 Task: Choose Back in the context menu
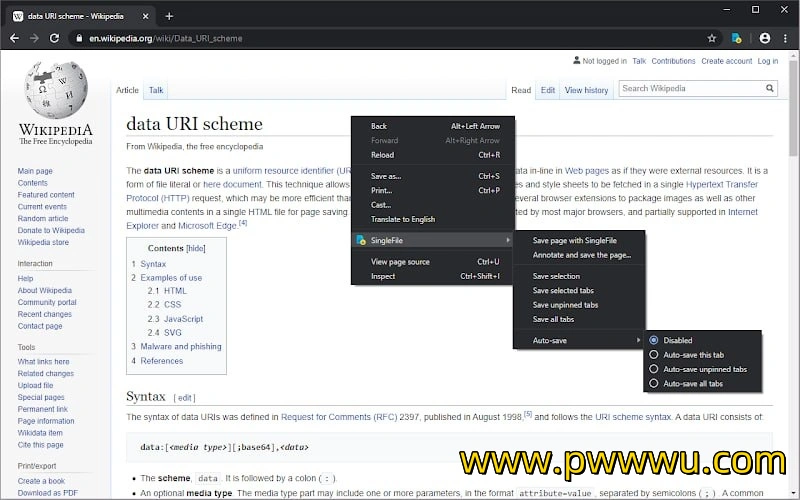pos(433,126)
